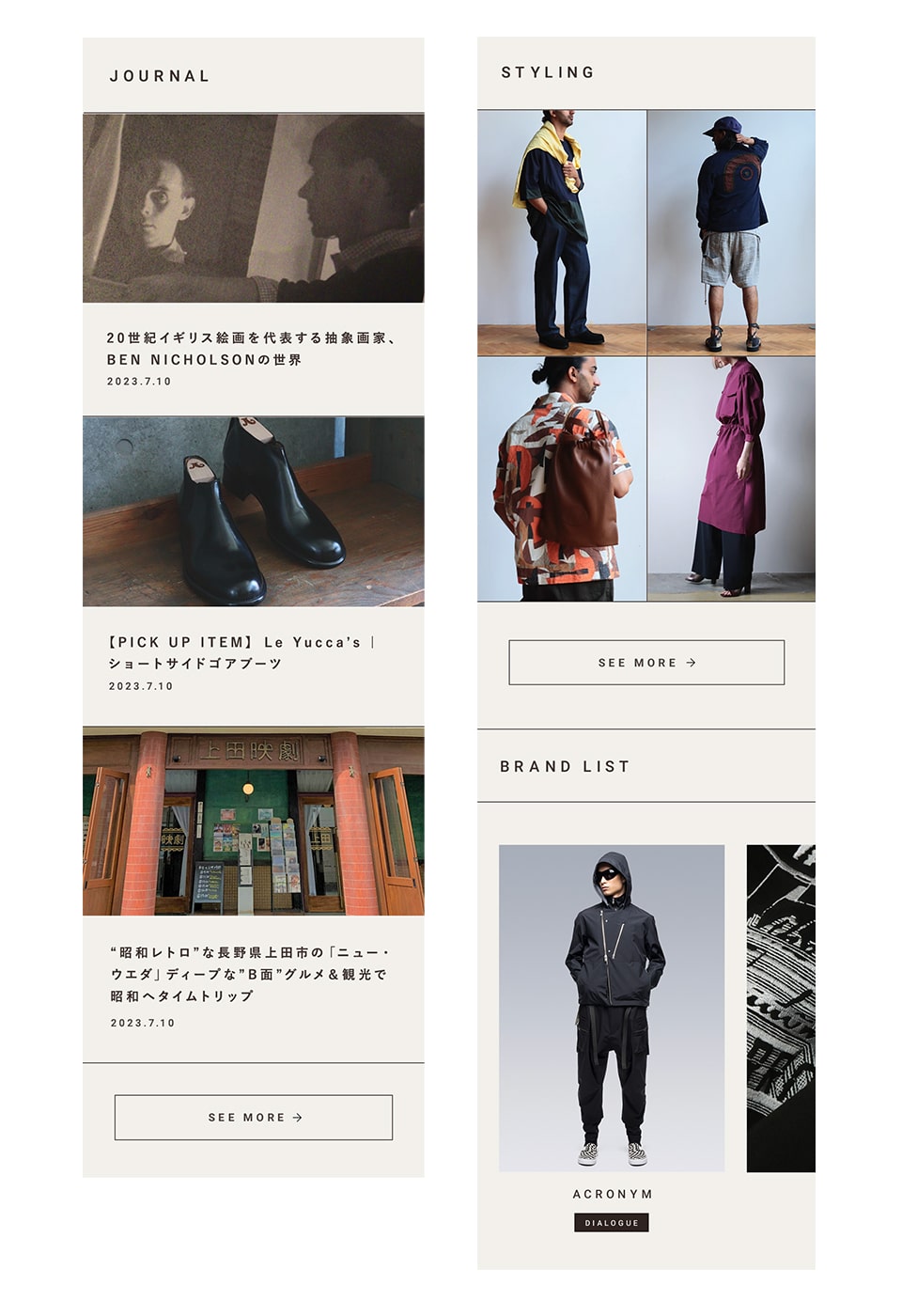Click the Showa retro Nagano article title
Viewport: 902px width, 1316px height.
point(250,974)
